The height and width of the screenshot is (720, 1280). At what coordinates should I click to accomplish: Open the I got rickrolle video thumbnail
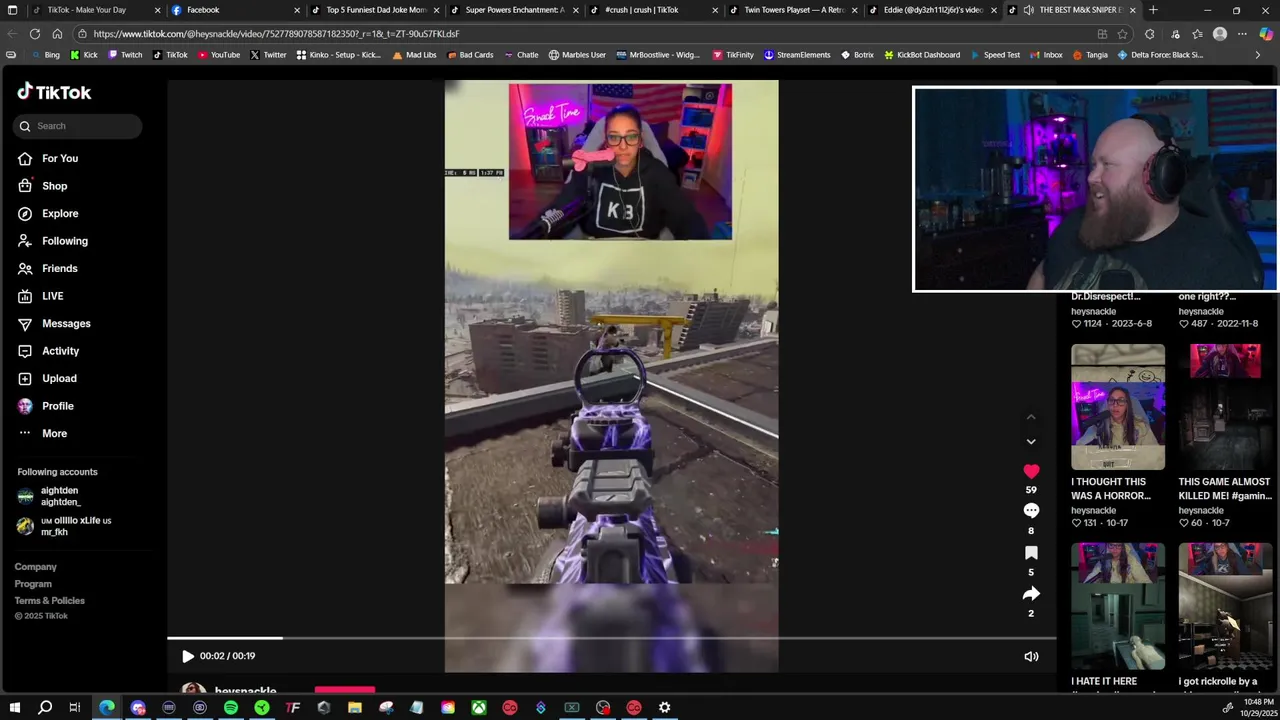(1225, 606)
